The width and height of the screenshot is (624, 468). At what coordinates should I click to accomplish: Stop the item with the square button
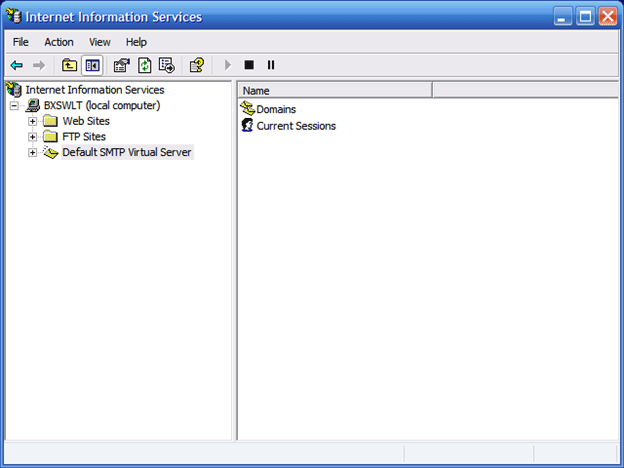point(249,65)
